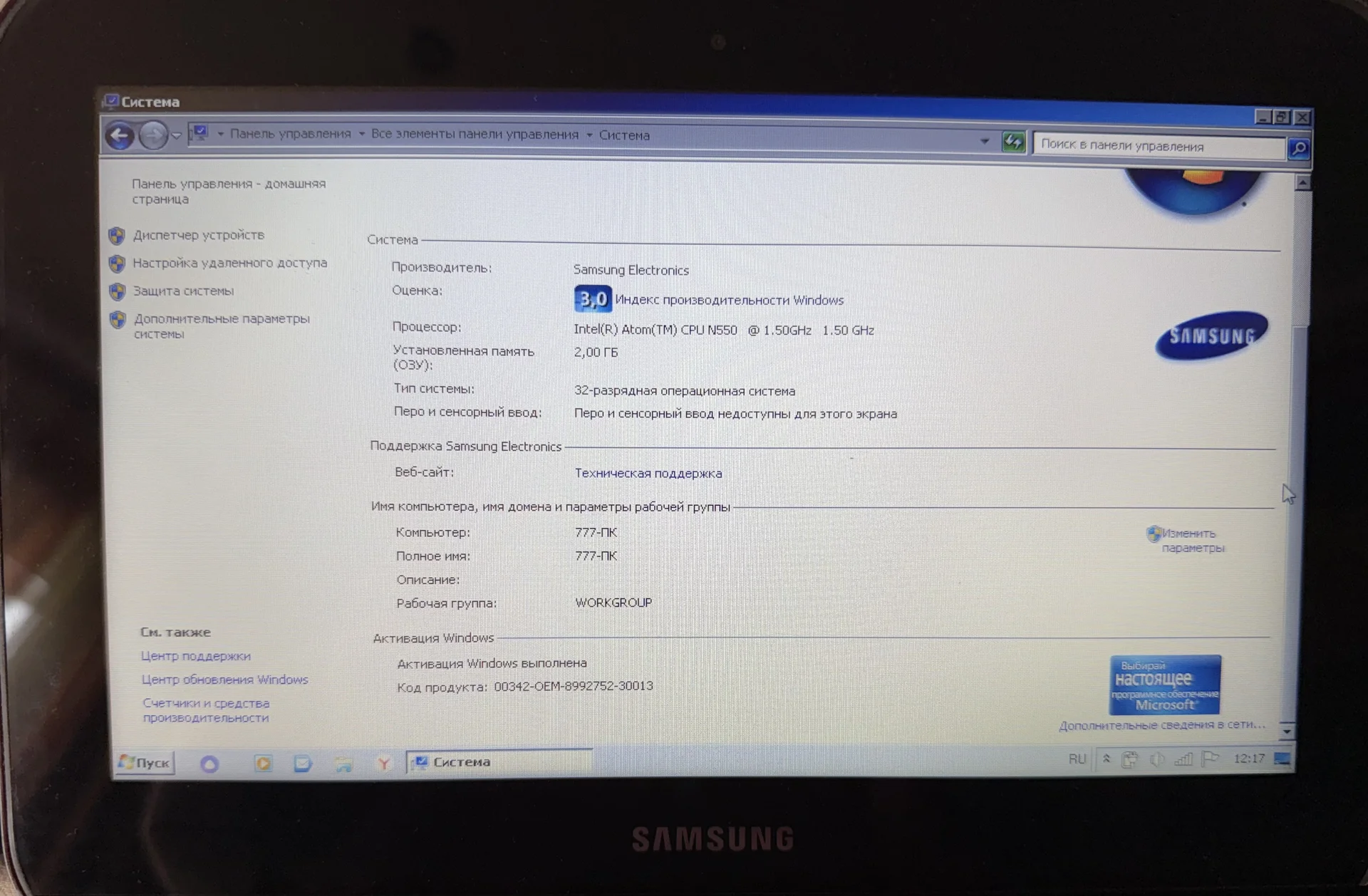
Task: Click the search magnifier icon
Action: [1298, 148]
